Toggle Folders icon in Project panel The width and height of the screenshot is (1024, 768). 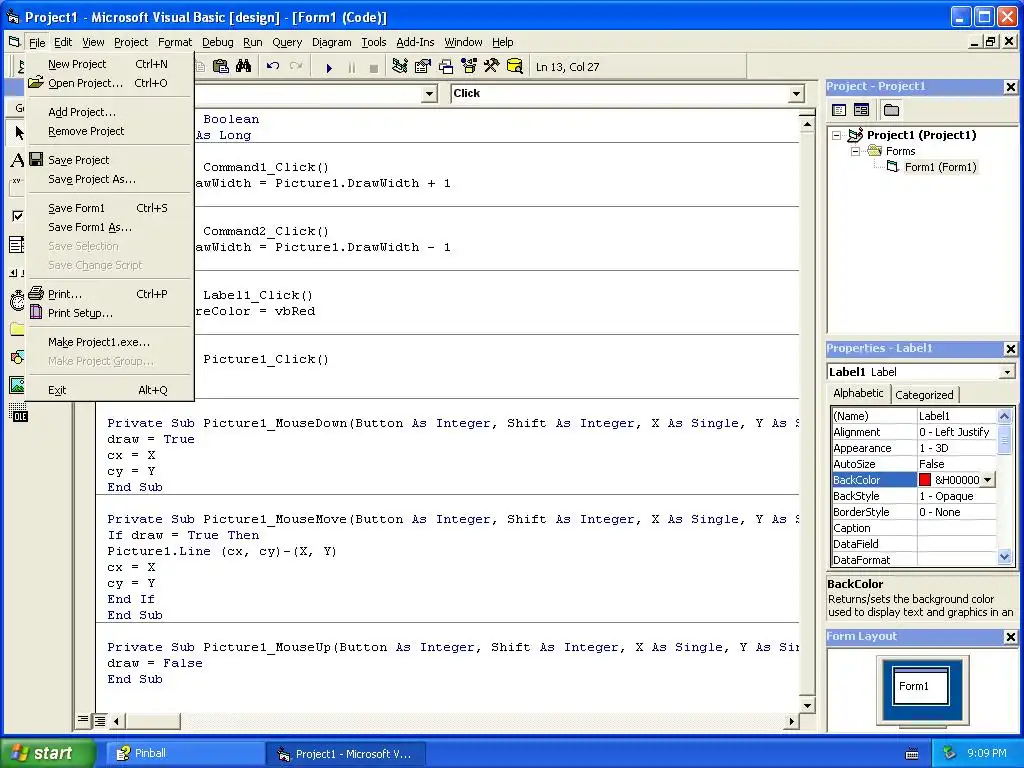click(x=891, y=110)
